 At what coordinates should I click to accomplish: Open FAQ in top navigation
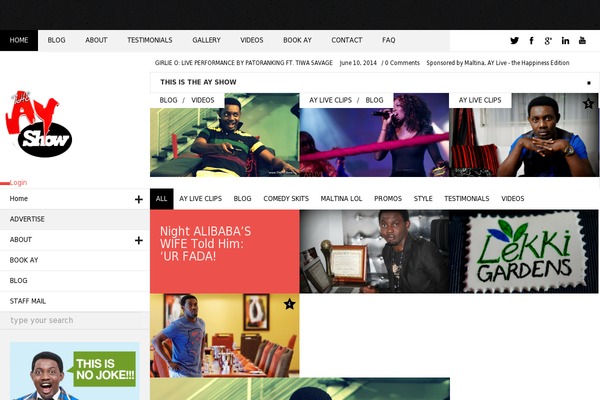pos(388,40)
